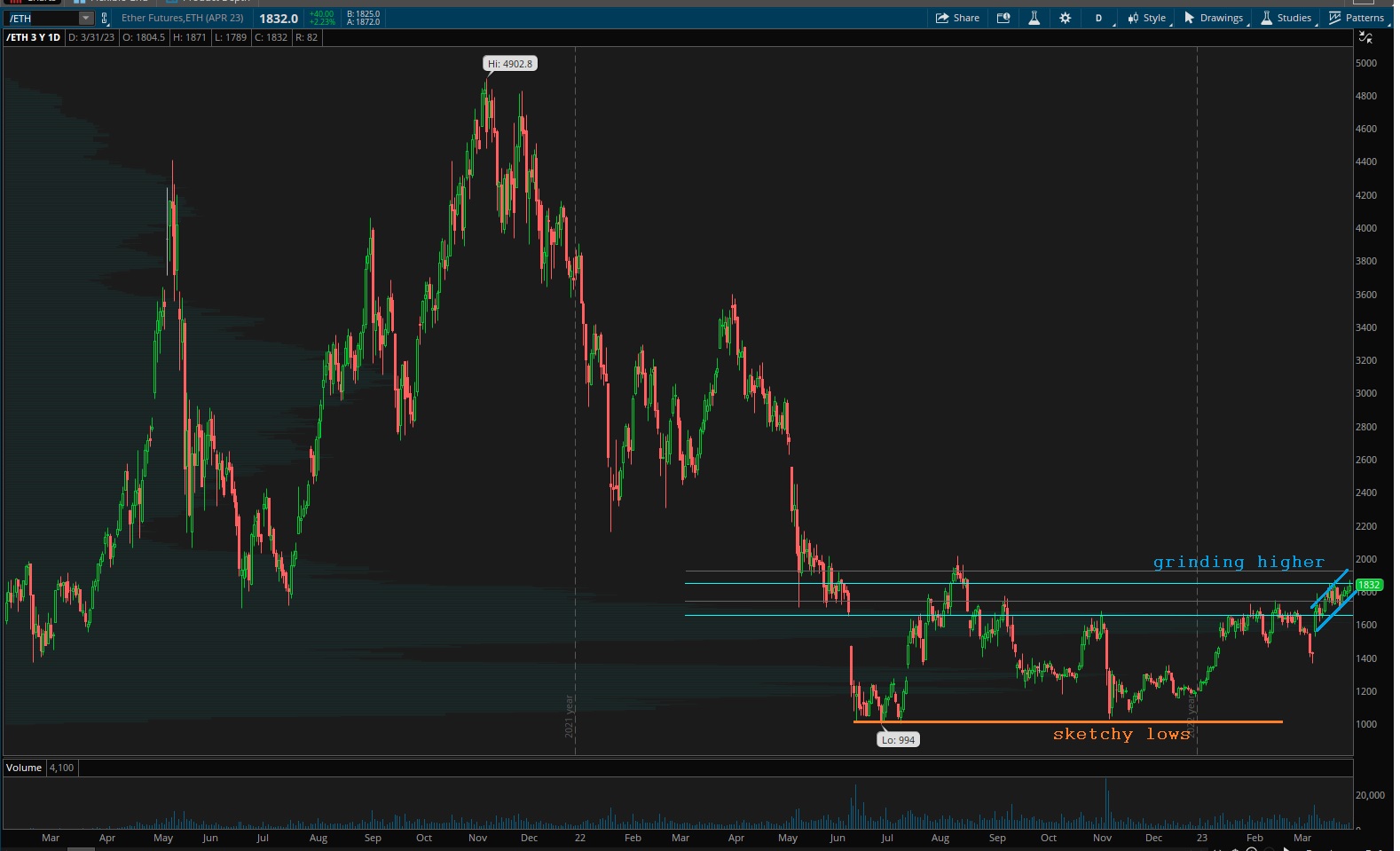Select the 'sketchy lows' text annotation
The height and width of the screenshot is (851, 1400).
1121,734
